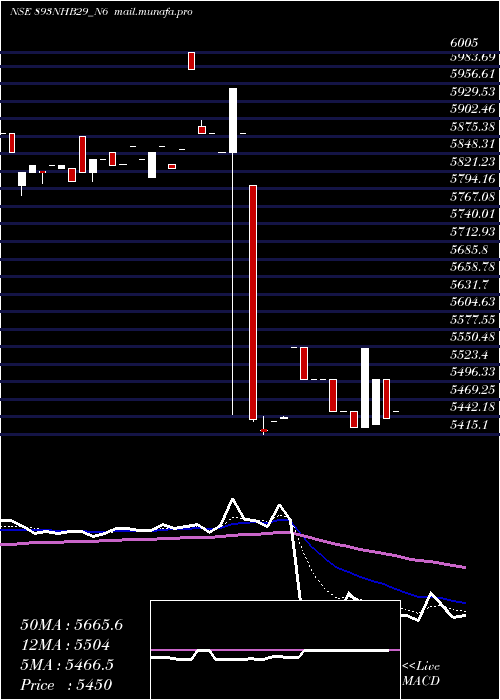Select the 5523.4 price level label
This screenshot has width=500, height=700.
(469, 354)
